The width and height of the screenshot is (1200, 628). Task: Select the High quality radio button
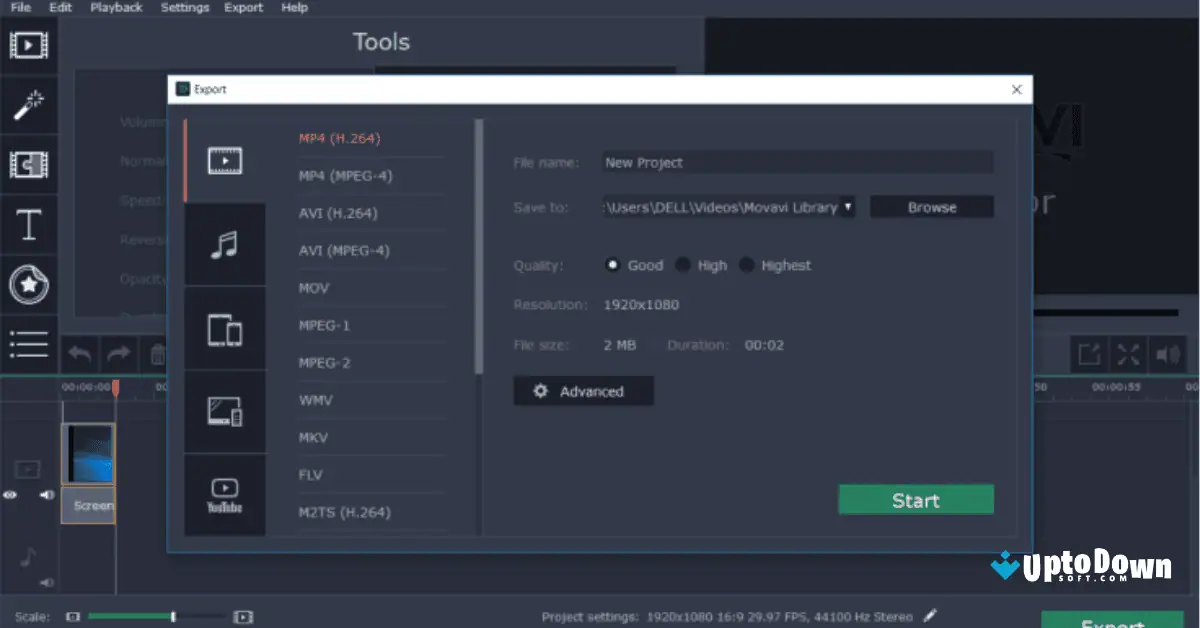(x=684, y=265)
